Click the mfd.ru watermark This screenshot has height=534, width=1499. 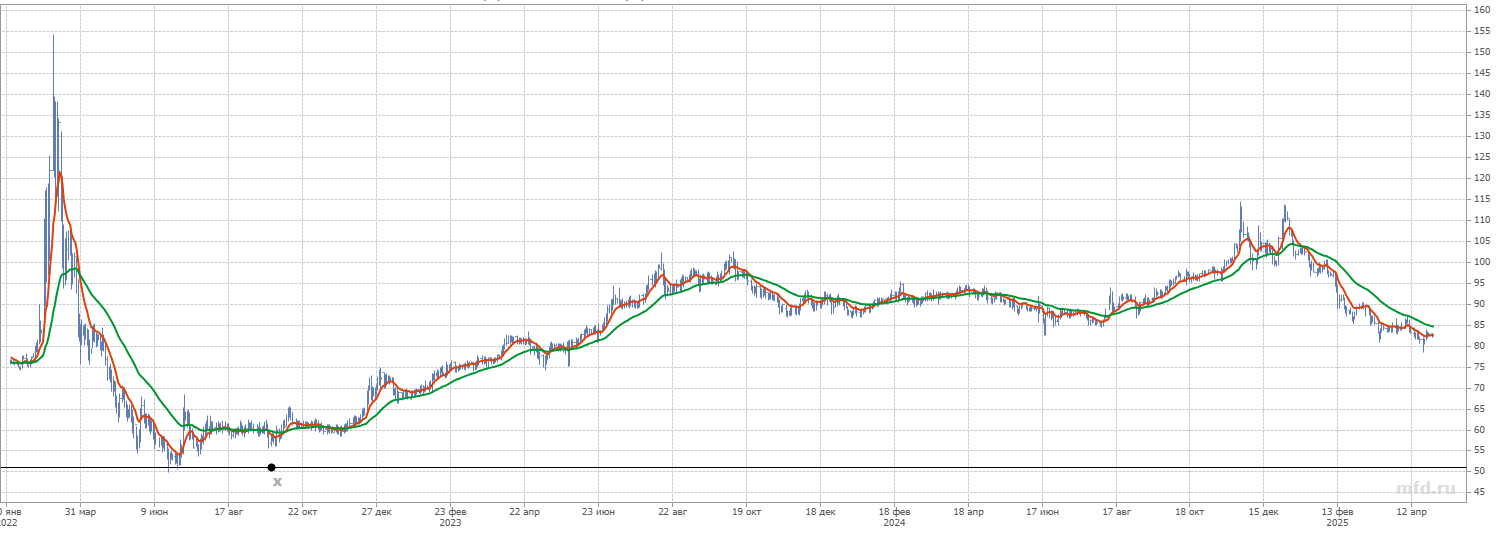(1425, 488)
